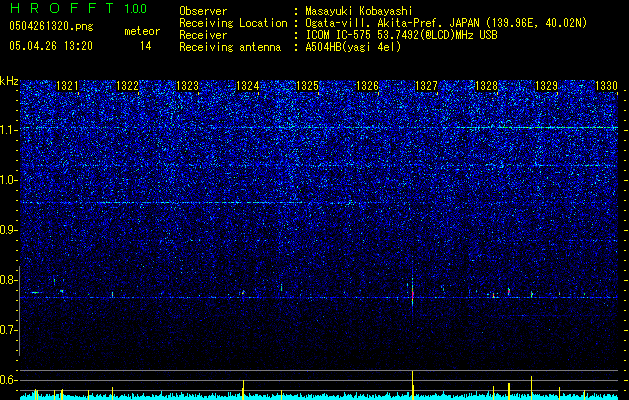This screenshot has width=629, height=400.
Task: Click the 0.9 frequency axis label
Action: [9, 230]
